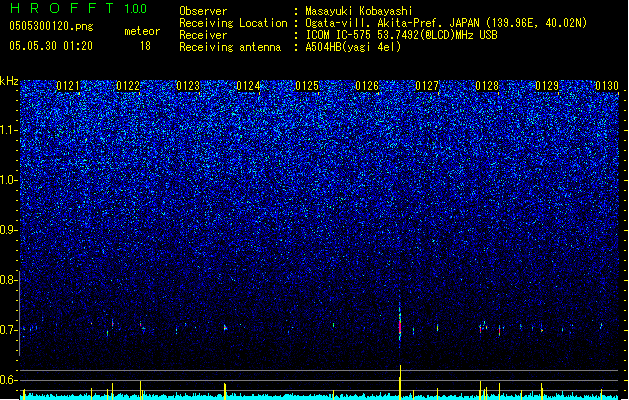Click the 'Observer' field label
The image size is (629, 400).
point(203,11)
